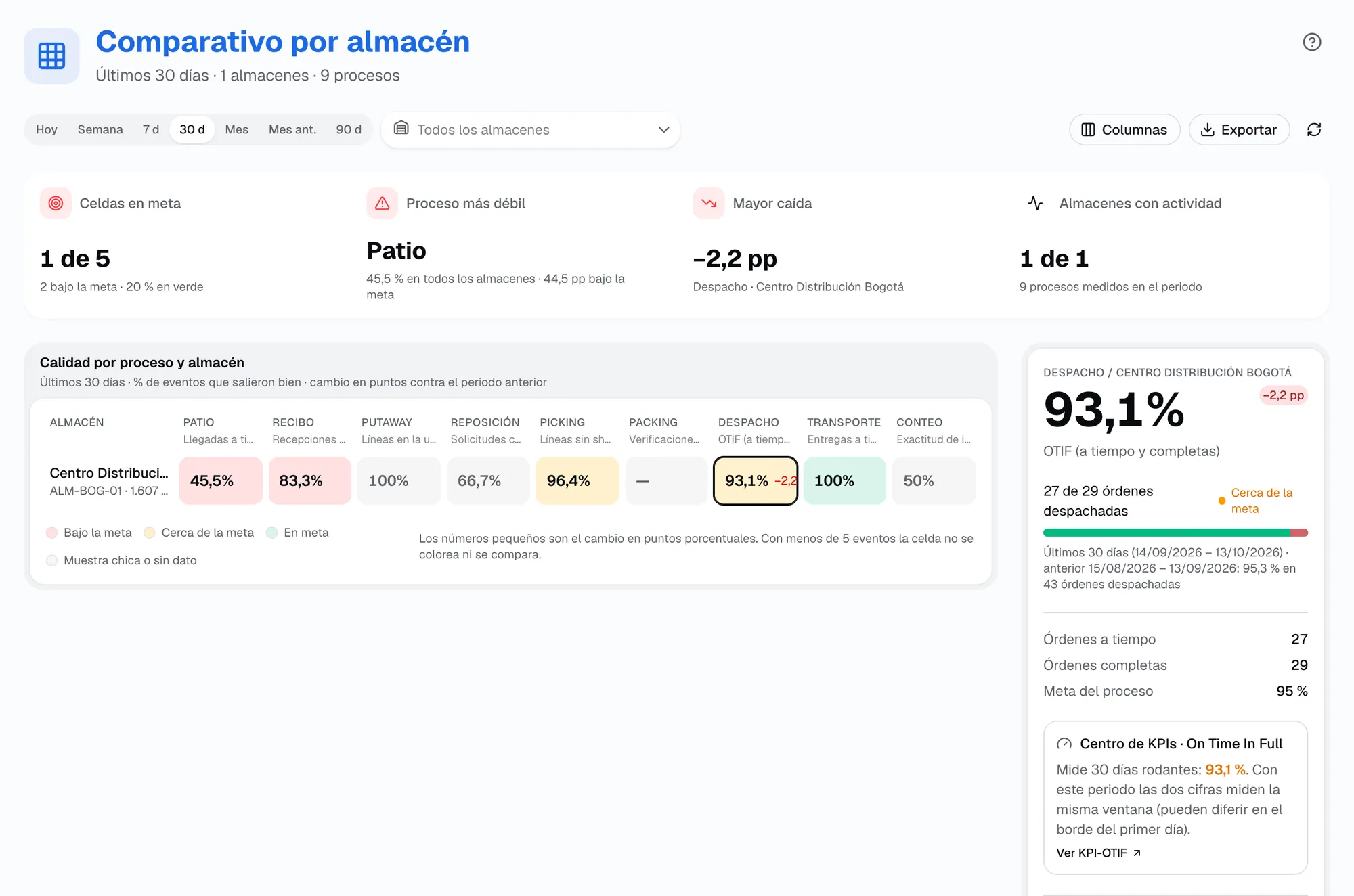Viewport: 1354px width, 896px height.
Task: Click the PICKING column header
Action: 562,422
